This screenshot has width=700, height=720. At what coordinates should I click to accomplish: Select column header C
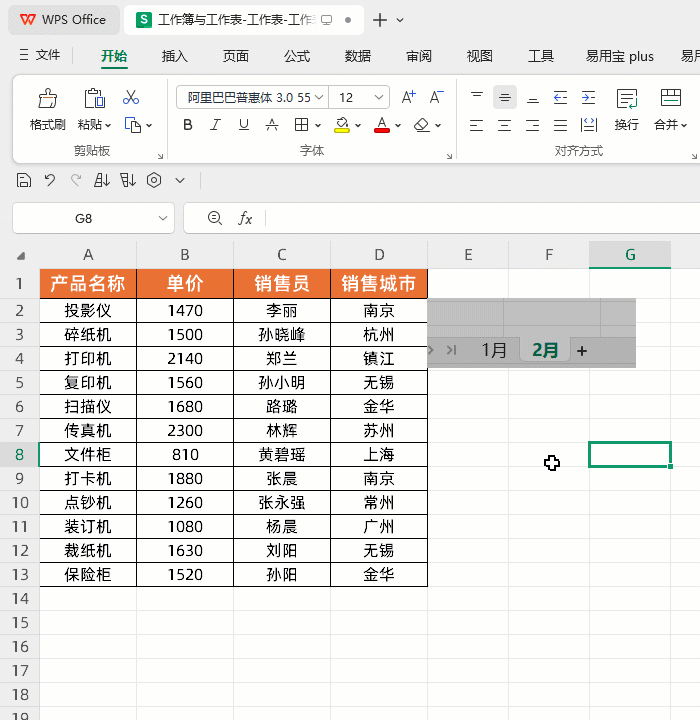tap(282, 254)
